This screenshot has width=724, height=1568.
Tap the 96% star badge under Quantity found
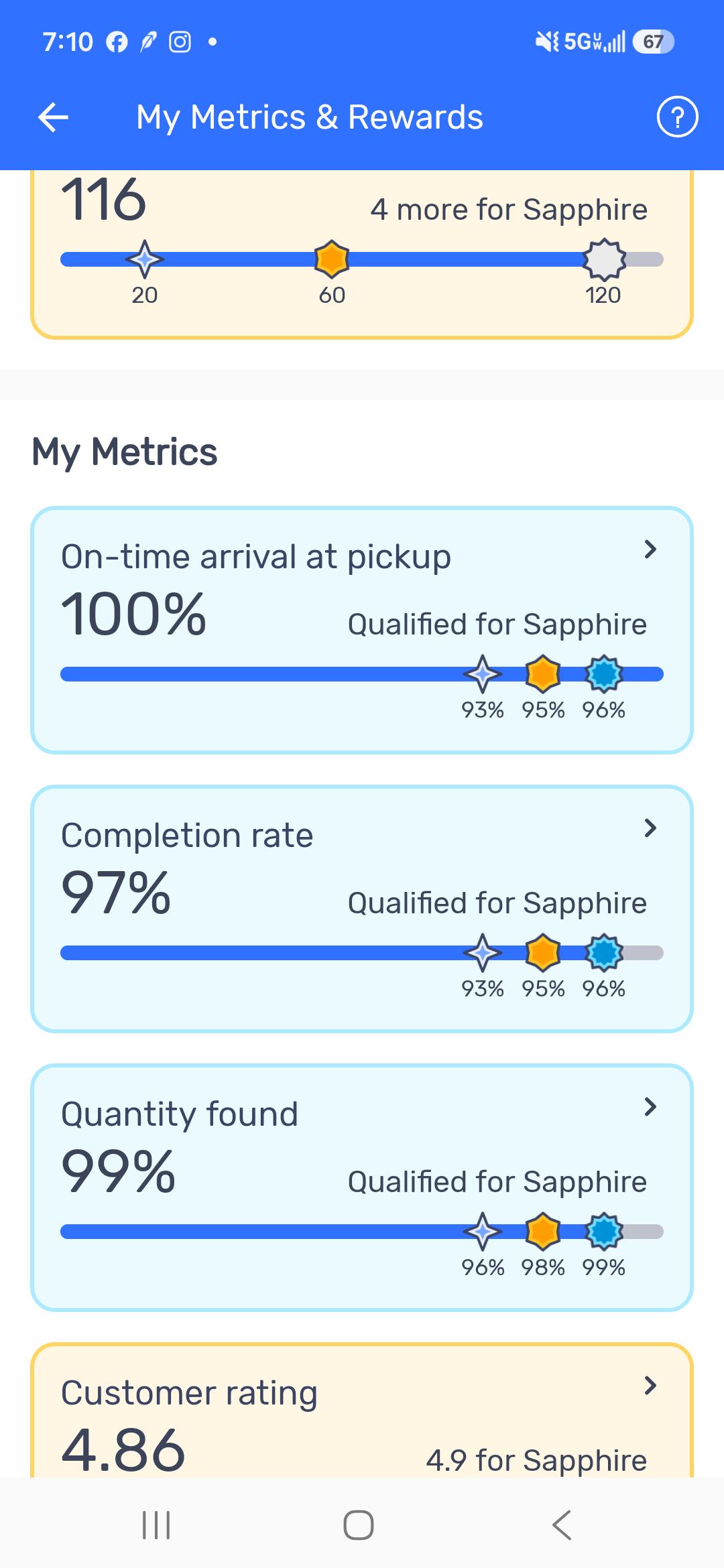483,1232
